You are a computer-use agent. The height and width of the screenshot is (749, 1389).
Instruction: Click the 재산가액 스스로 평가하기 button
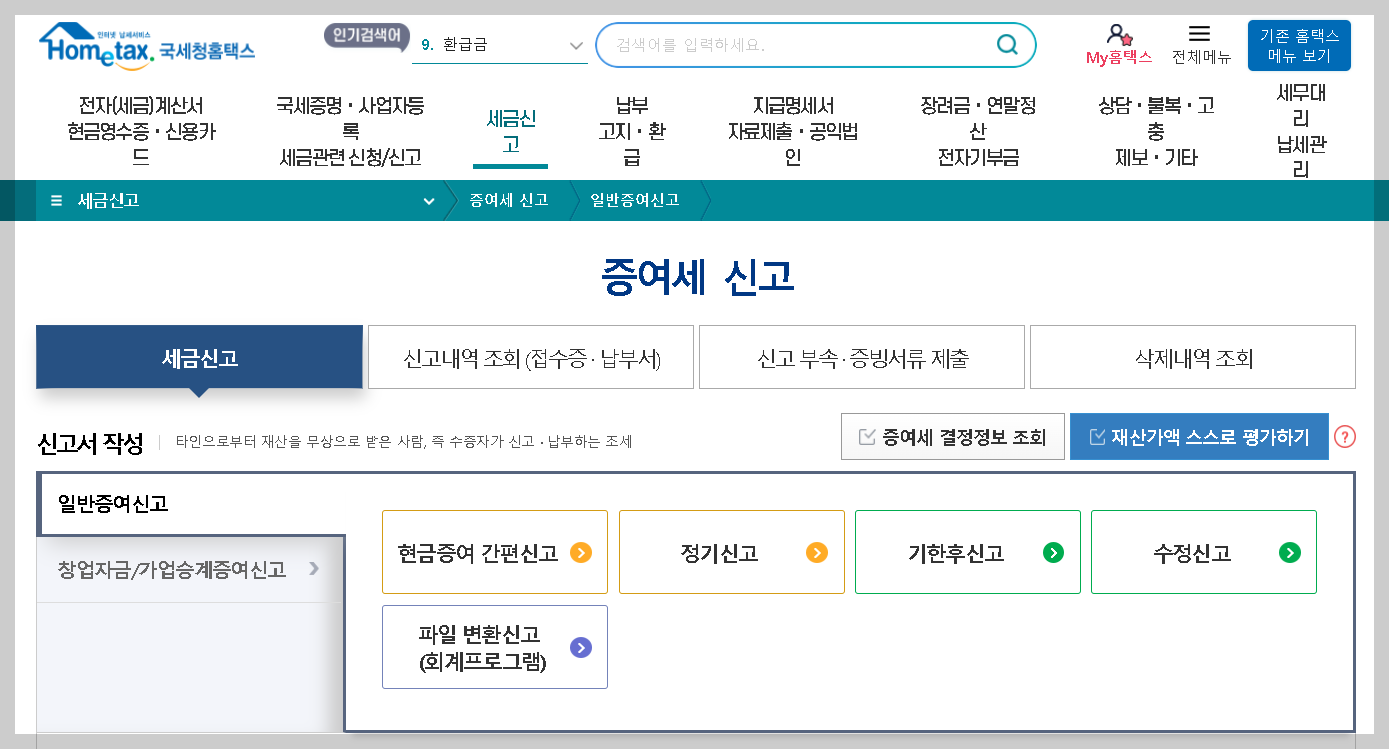click(1199, 436)
